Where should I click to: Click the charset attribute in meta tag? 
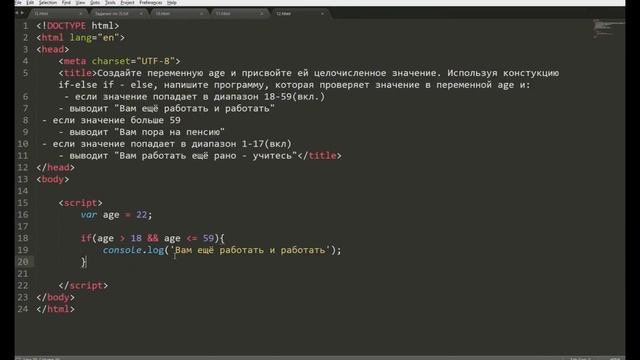click(111, 61)
